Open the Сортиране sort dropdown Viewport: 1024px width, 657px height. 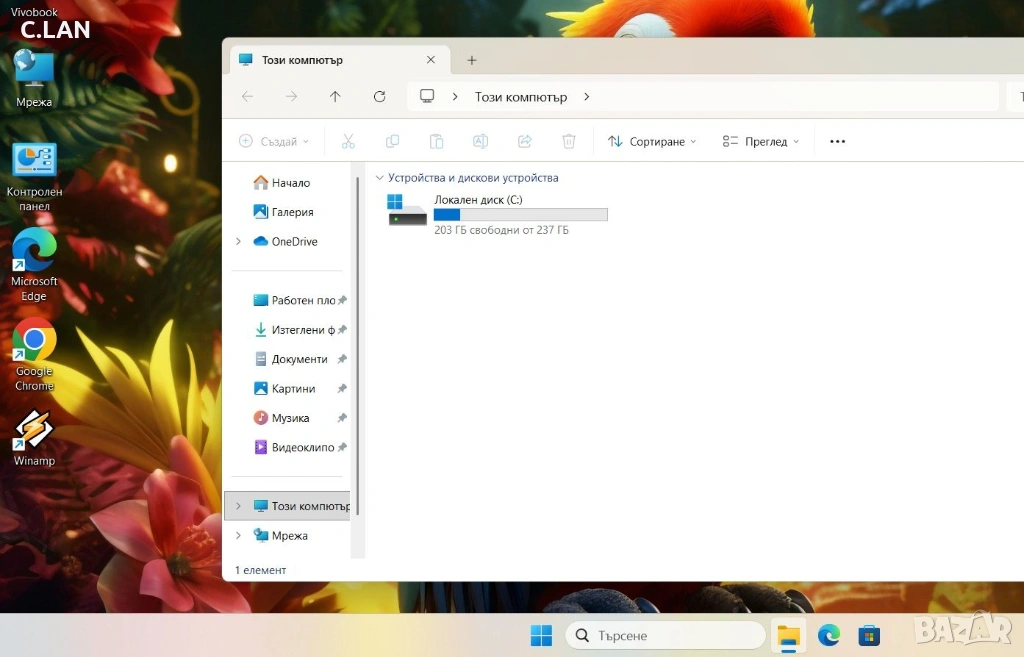652,142
